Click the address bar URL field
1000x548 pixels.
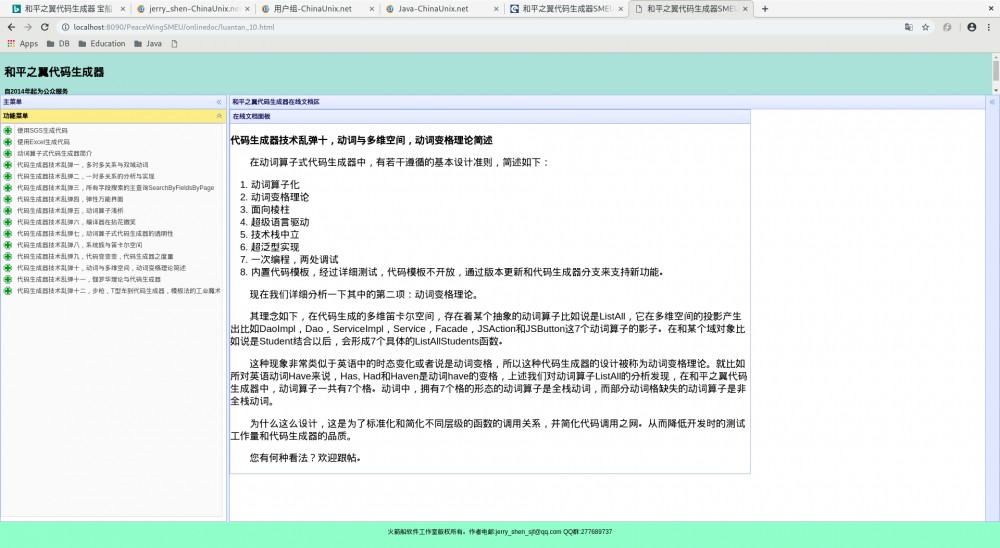tap(478, 27)
